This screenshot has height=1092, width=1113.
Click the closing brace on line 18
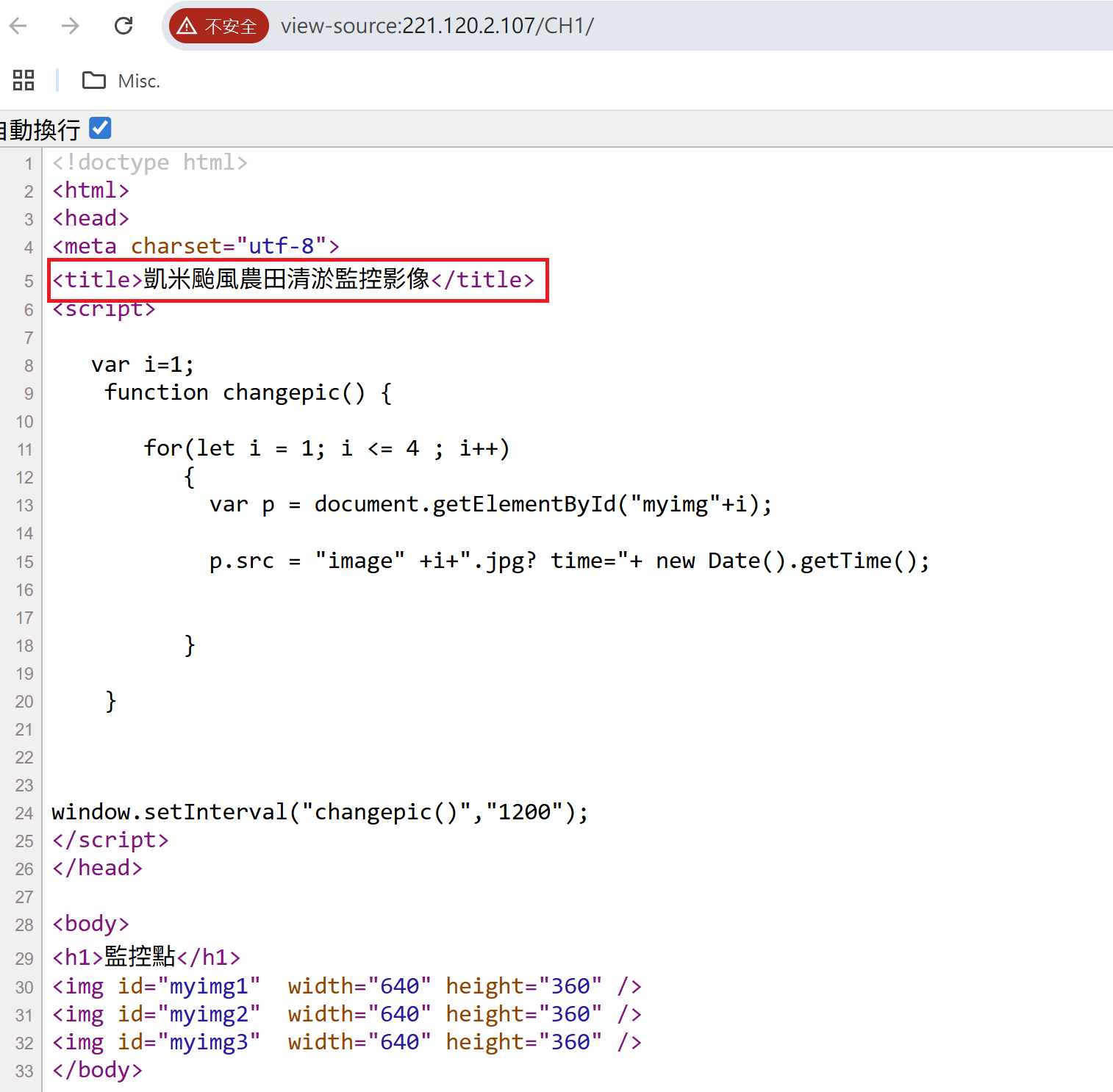click(x=190, y=645)
